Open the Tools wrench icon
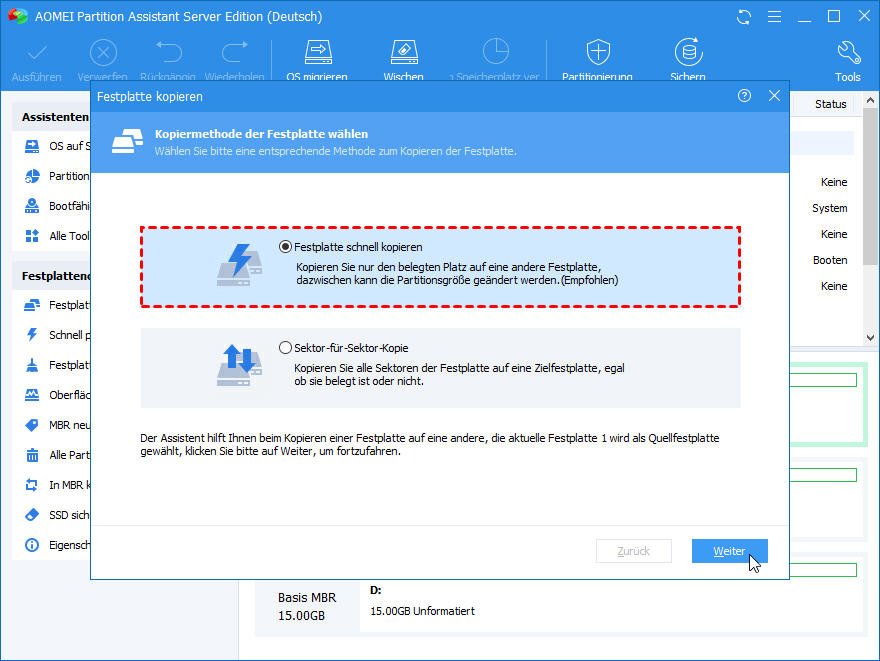880x661 pixels. tap(847, 53)
